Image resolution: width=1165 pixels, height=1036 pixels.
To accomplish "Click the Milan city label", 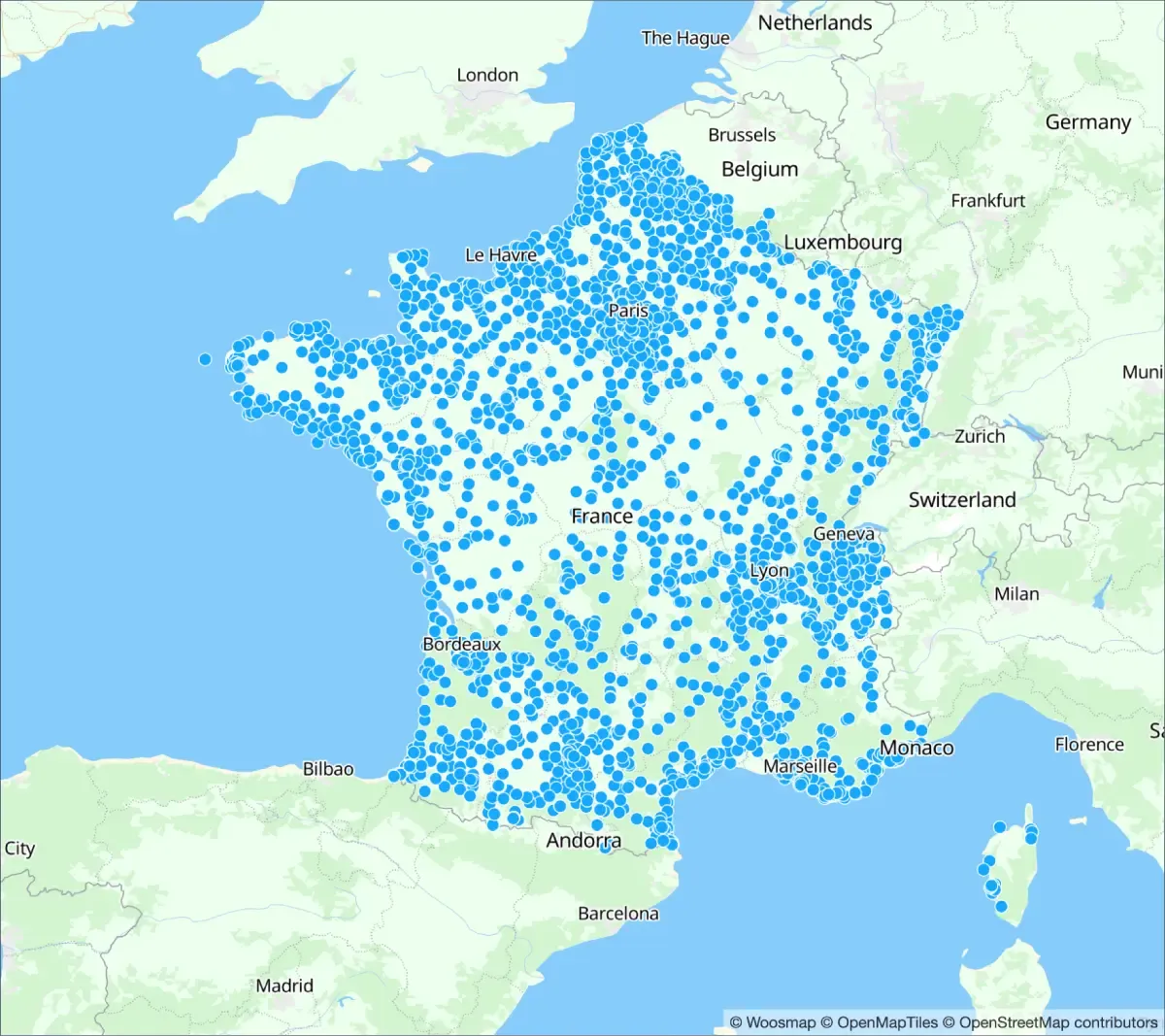I will point(1016,593).
